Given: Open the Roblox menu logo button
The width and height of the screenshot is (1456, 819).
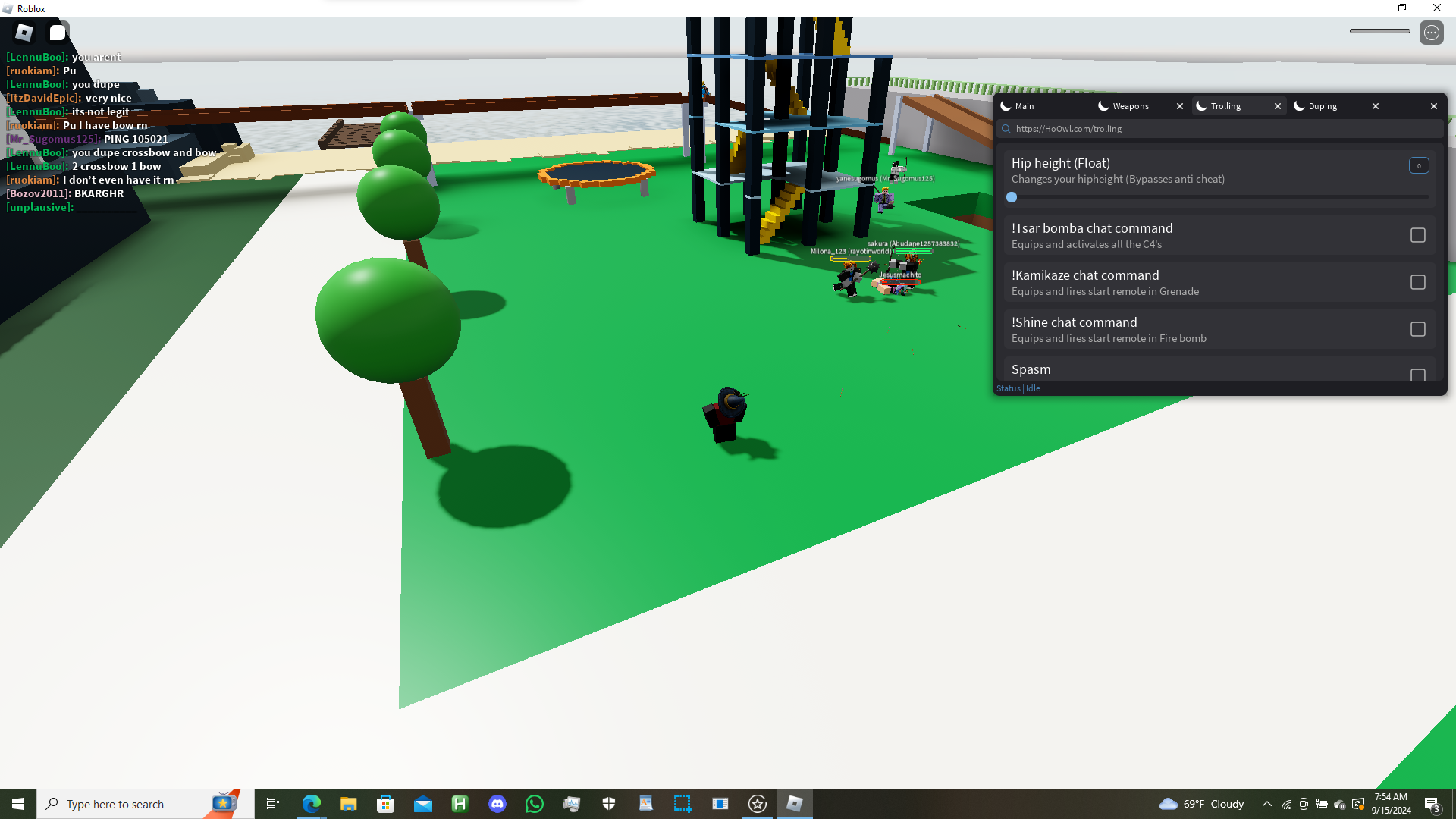Looking at the screenshot, I should [x=24, y=33].
